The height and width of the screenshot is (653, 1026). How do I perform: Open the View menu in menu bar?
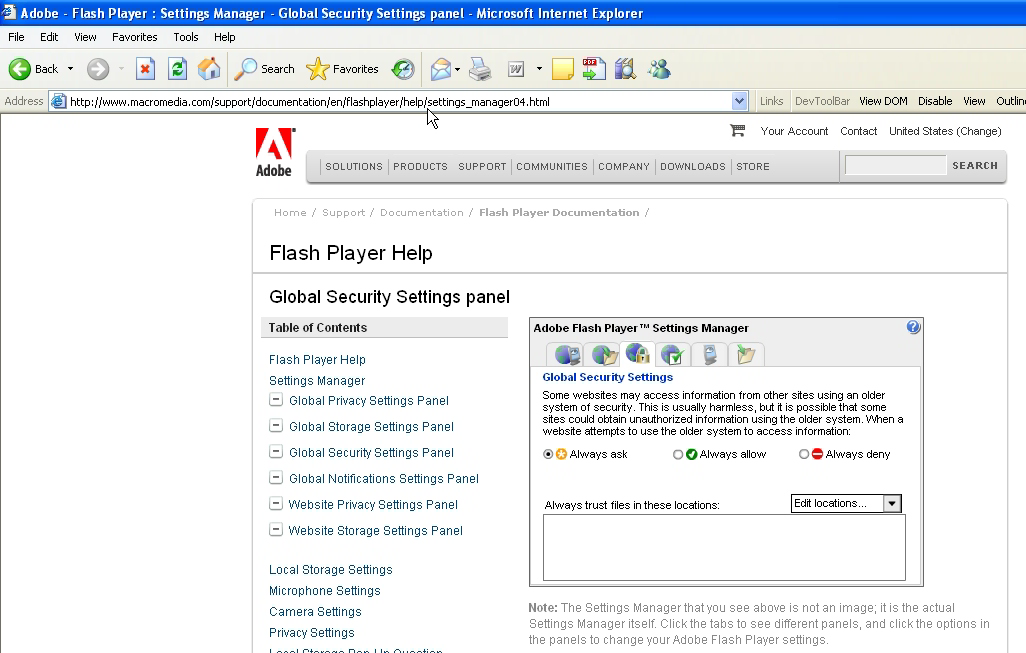point(85,37)
